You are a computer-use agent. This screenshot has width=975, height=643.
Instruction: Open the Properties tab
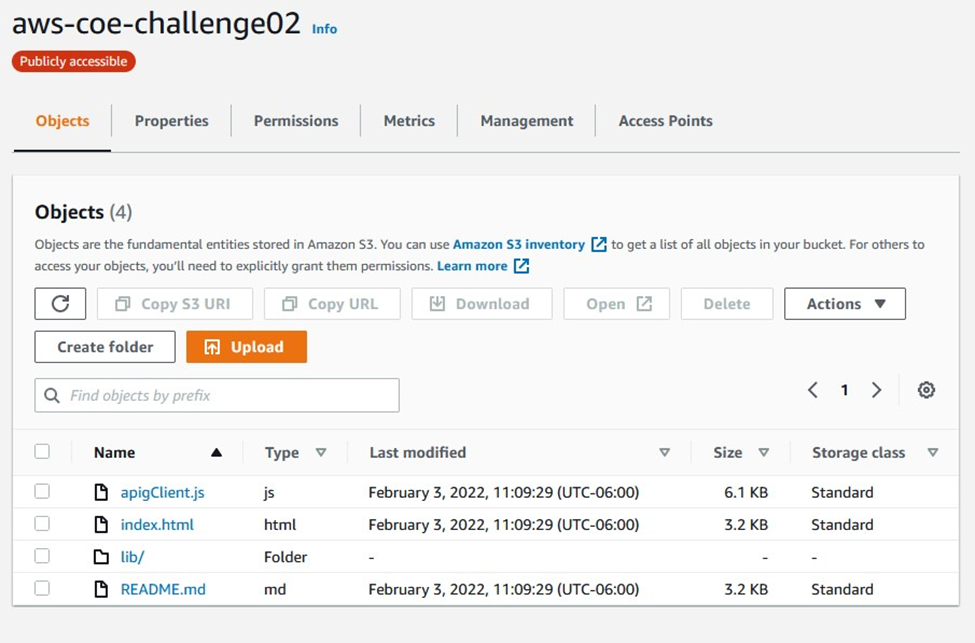(x=172, y=121)
